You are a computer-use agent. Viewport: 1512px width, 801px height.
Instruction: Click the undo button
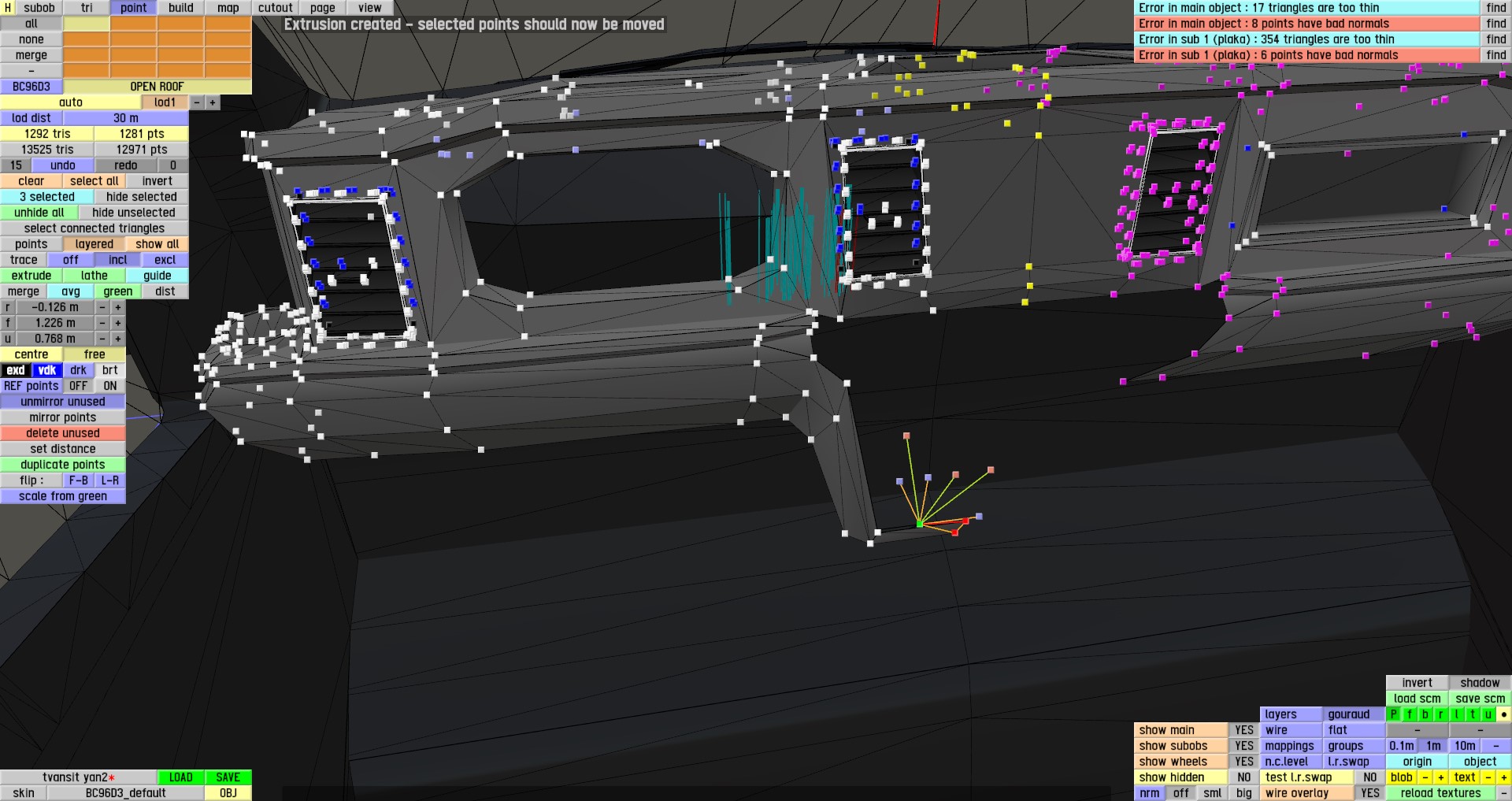[63, 165]
